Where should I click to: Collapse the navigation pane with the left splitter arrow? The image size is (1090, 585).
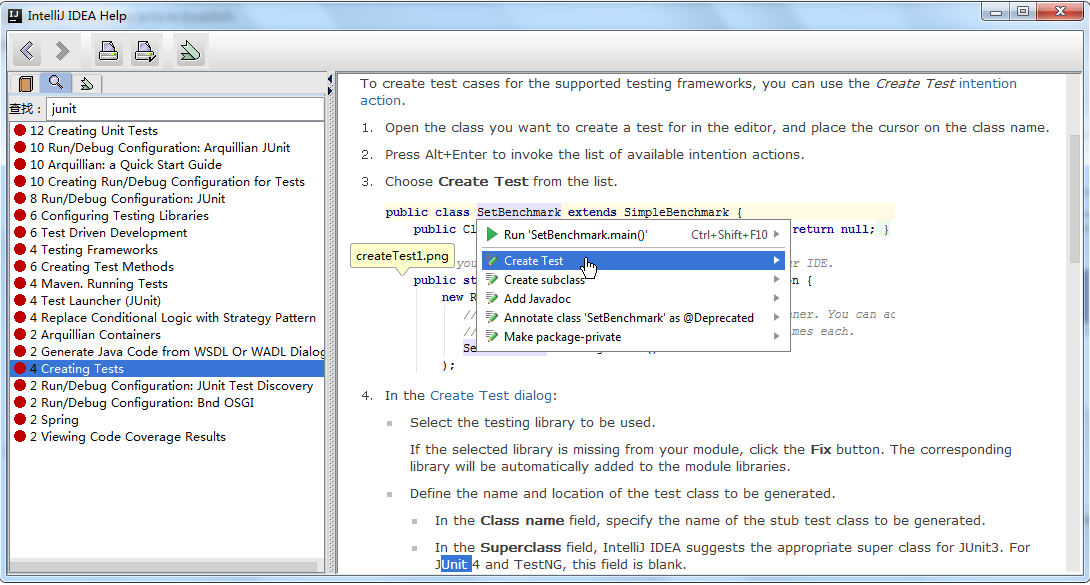[330, 78]
